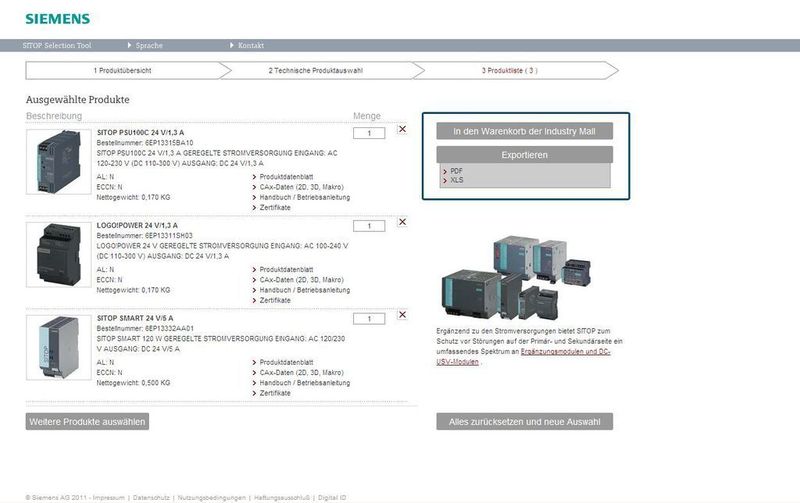Click In den Warenkorb der Industry Mall
The width and height of the screenshot is (800, 503).
pyautogui.click(x=524, y=131)
